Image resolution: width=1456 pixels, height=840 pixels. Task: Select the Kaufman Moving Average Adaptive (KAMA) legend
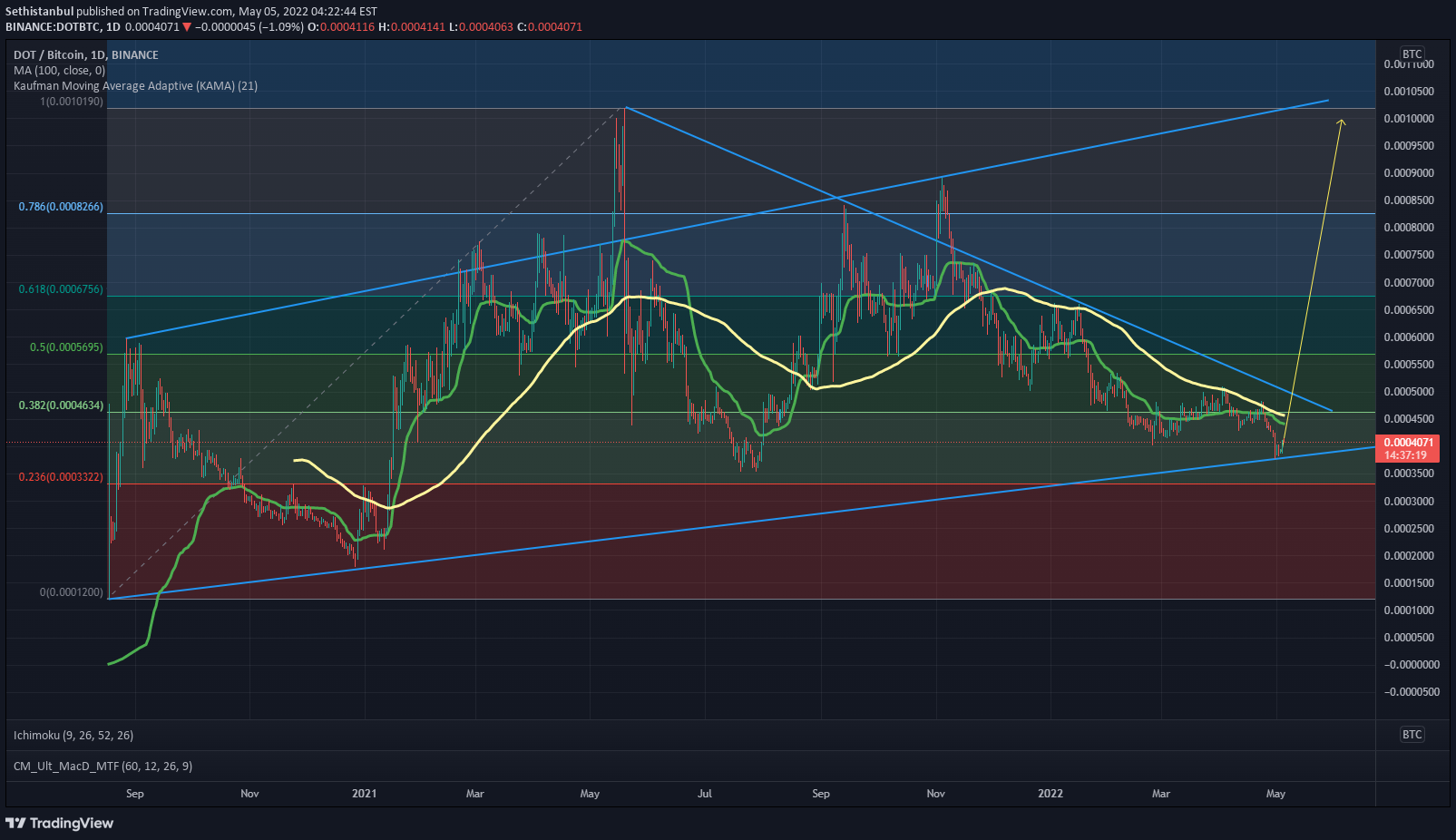pyautogui.click(x=134, y=85)
